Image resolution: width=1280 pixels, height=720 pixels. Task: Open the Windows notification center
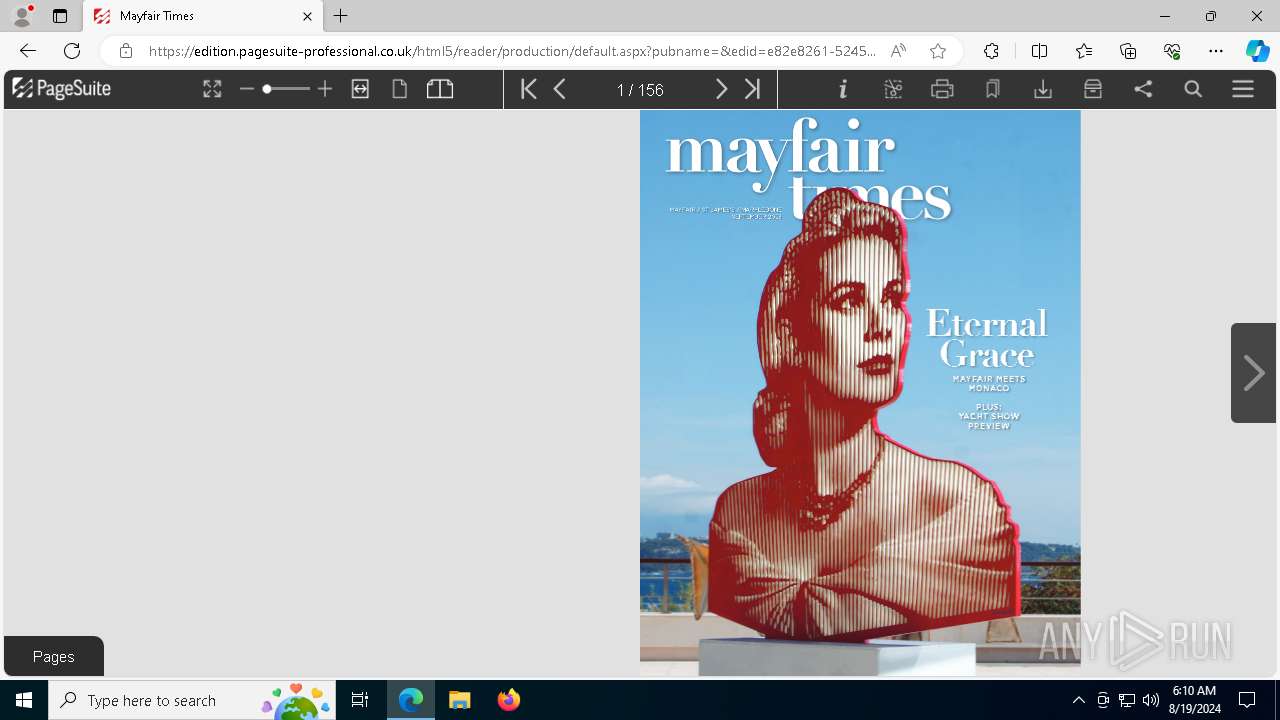click(1247, 700)
